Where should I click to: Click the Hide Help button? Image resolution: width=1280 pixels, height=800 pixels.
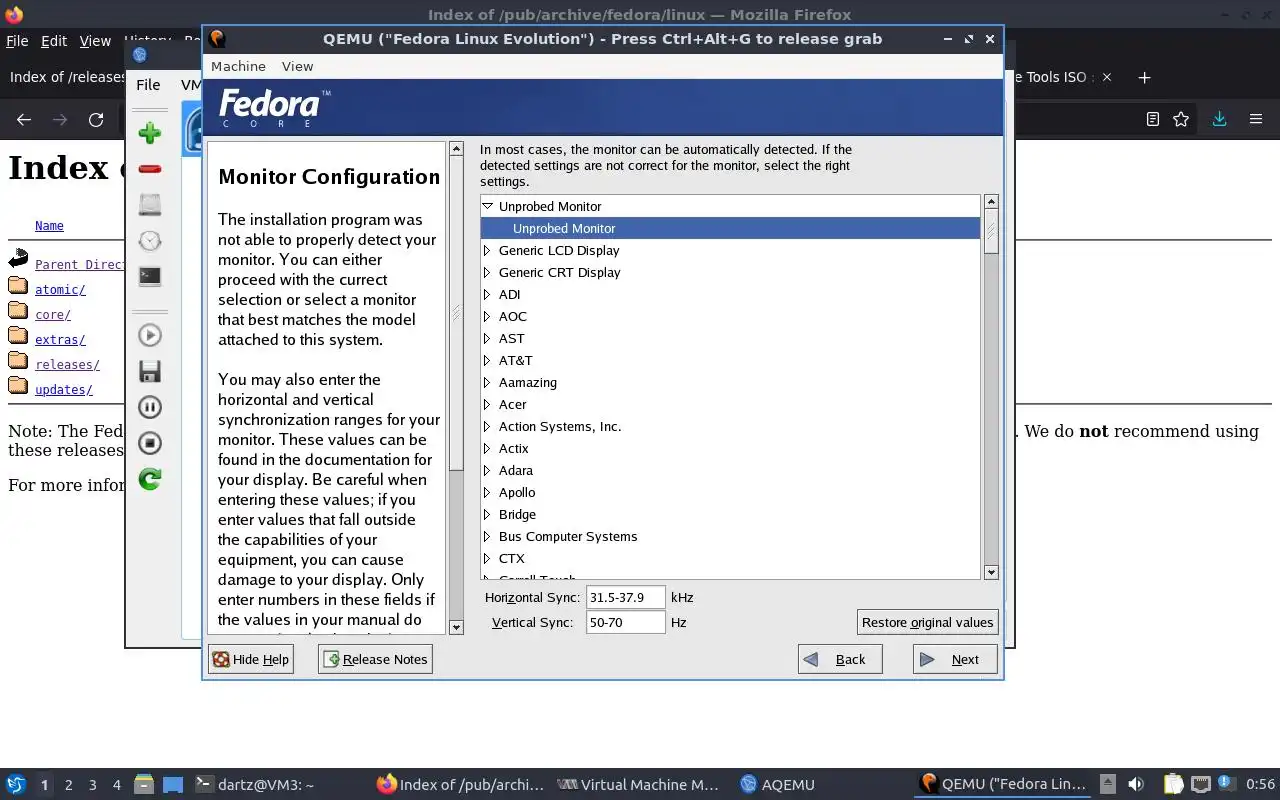coord(251,659)
